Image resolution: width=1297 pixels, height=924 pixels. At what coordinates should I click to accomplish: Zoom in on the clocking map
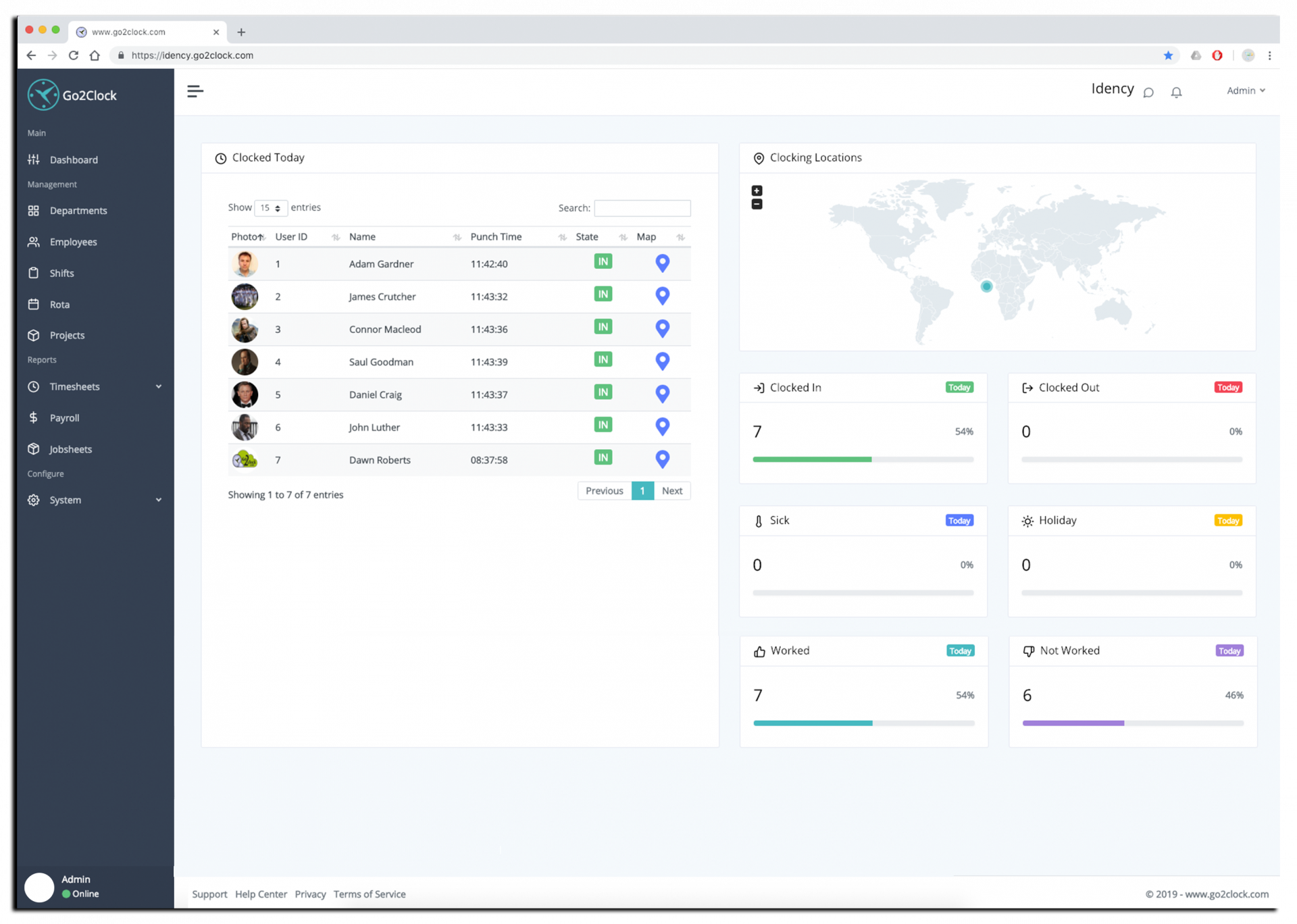(757, 191)
